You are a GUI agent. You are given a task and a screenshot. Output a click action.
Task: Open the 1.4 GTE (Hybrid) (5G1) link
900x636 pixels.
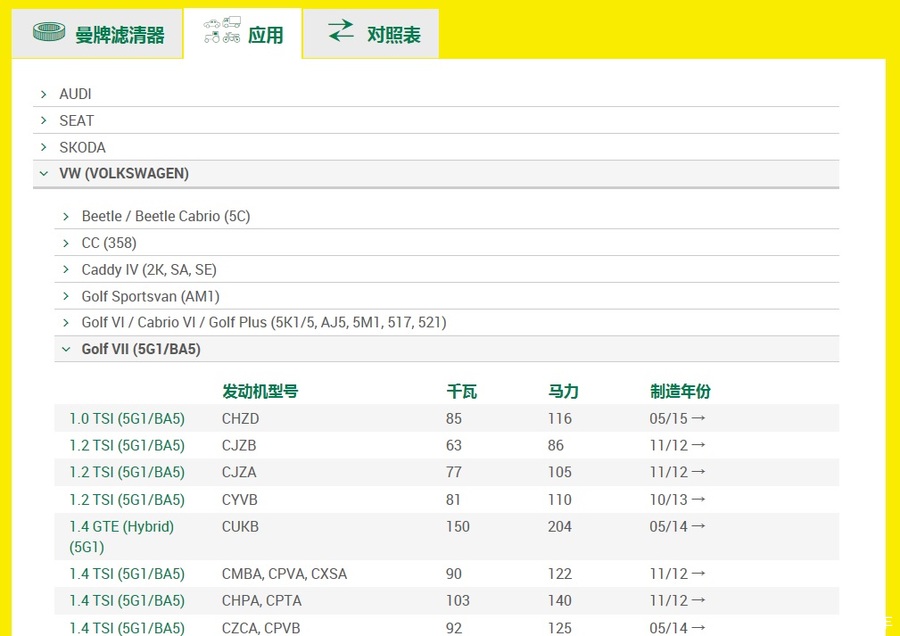click(x=122, y=537)
